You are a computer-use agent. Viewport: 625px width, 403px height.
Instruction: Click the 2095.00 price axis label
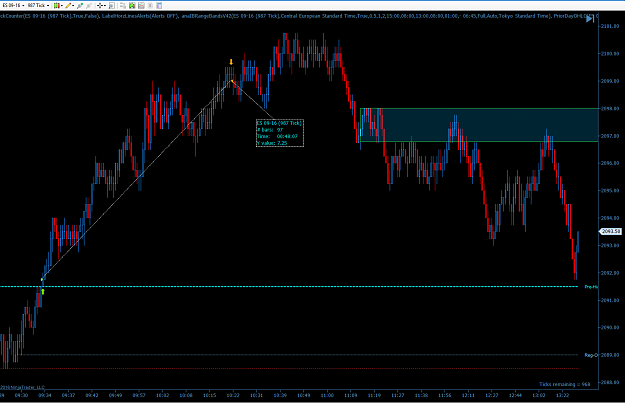[610, 191]
